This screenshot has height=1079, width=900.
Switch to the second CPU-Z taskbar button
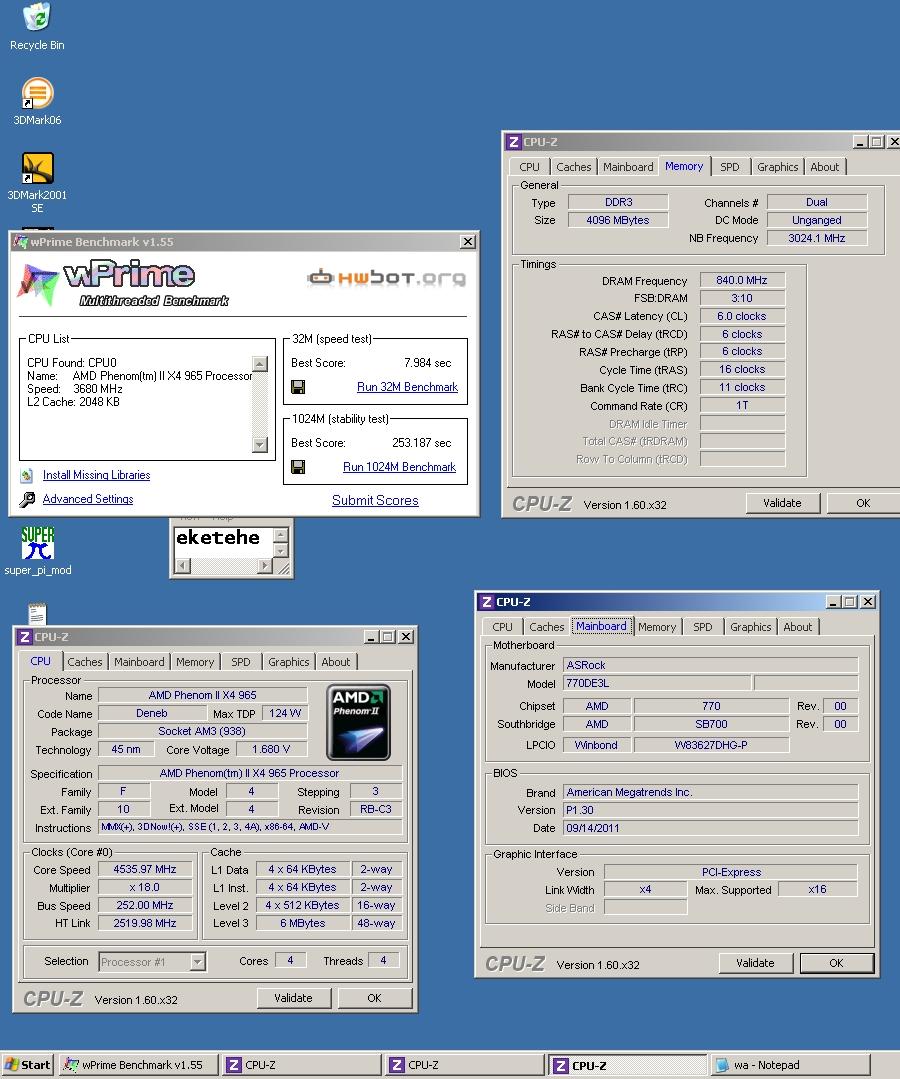464,1065
